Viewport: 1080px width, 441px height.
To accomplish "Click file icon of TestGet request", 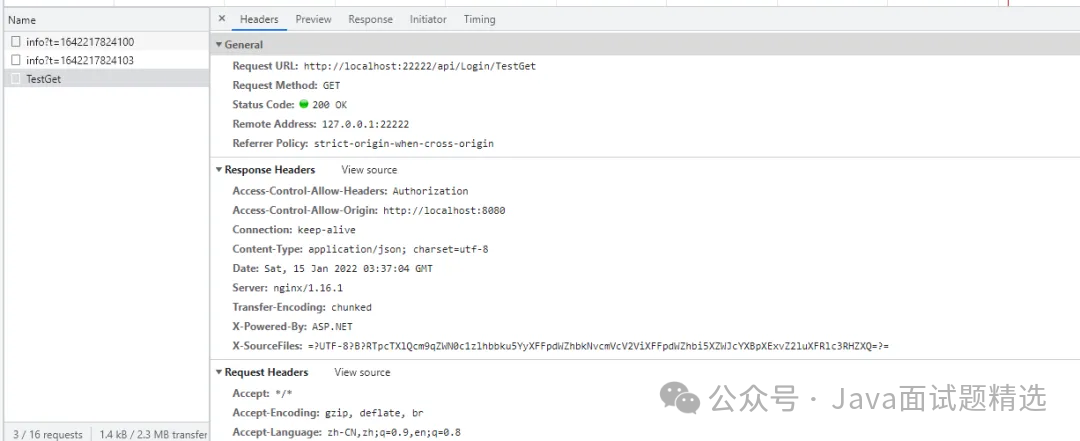I will pos(16,79).
